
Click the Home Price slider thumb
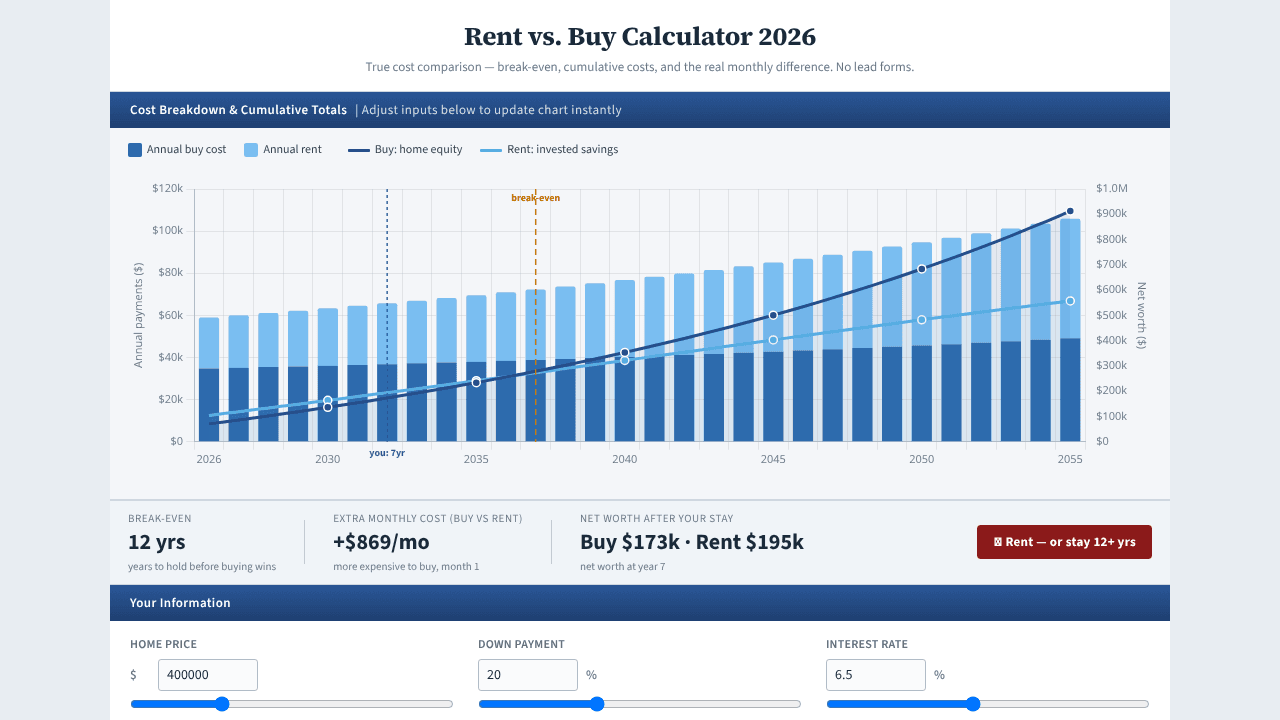point(222,704)
